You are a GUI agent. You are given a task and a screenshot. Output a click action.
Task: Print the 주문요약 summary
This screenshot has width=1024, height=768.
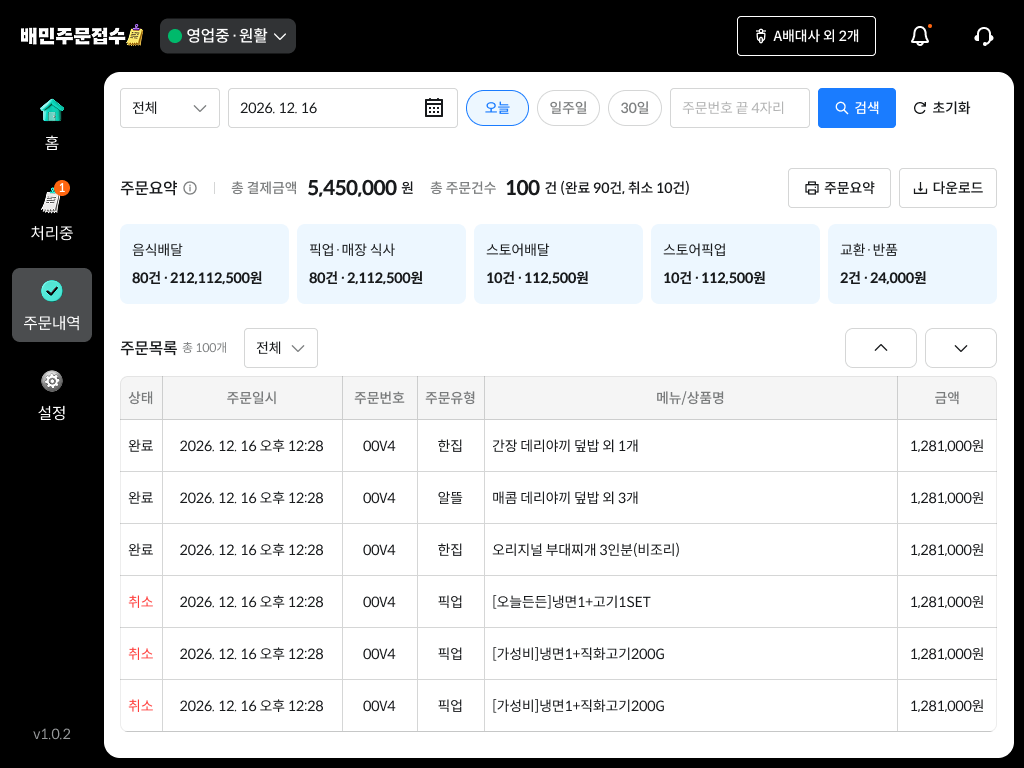pos(839,188)
